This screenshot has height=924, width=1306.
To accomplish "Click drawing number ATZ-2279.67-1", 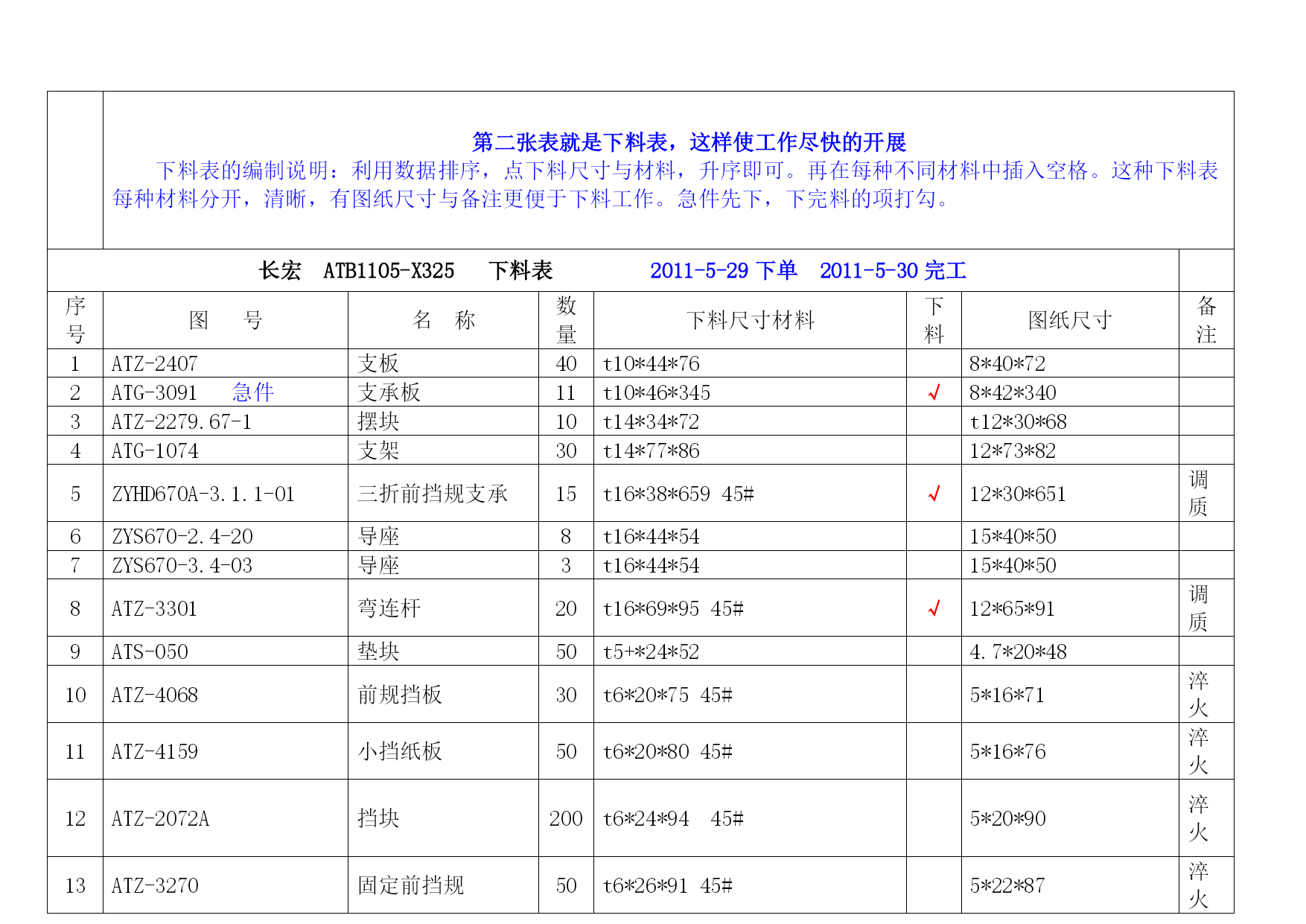I will pyautogui.click(x=182, y=422).
